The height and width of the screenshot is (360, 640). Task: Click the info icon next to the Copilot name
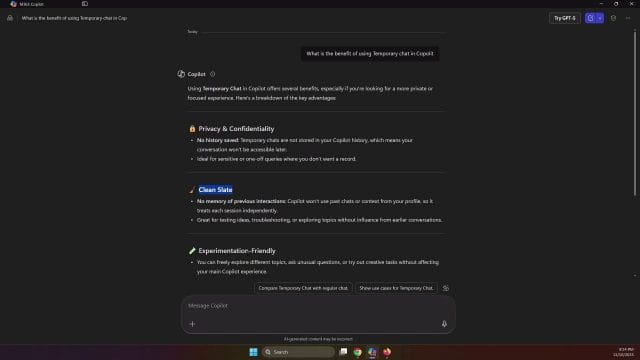212,74
